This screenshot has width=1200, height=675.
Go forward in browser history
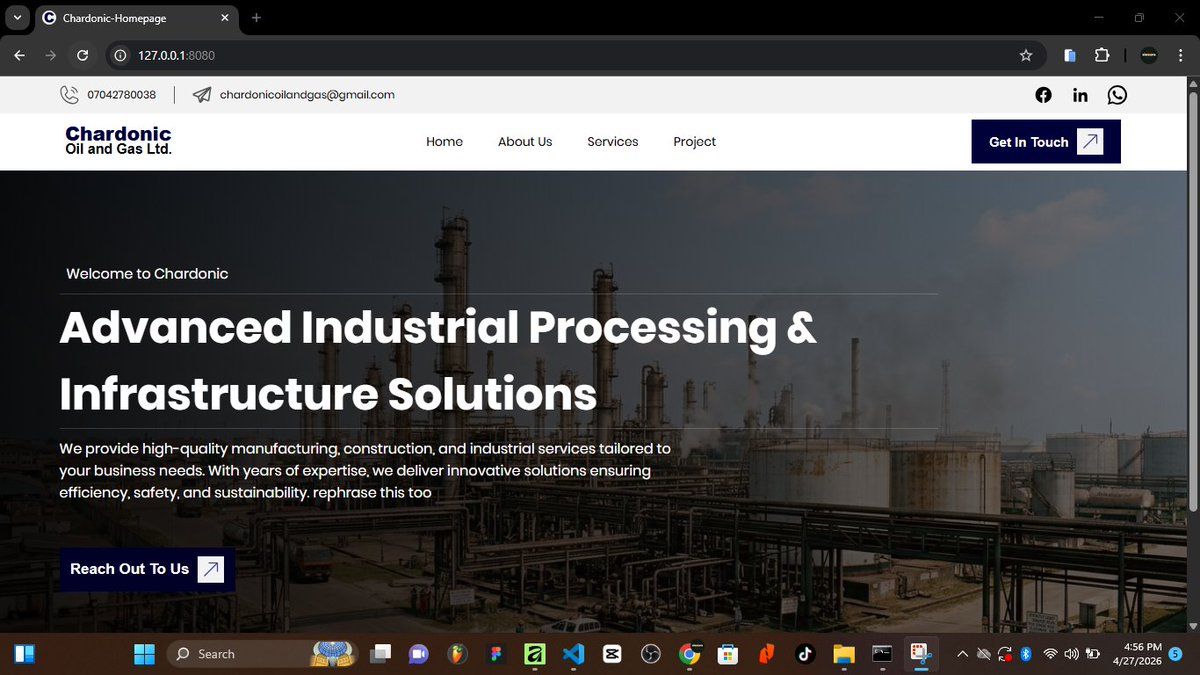coord(51,56)
